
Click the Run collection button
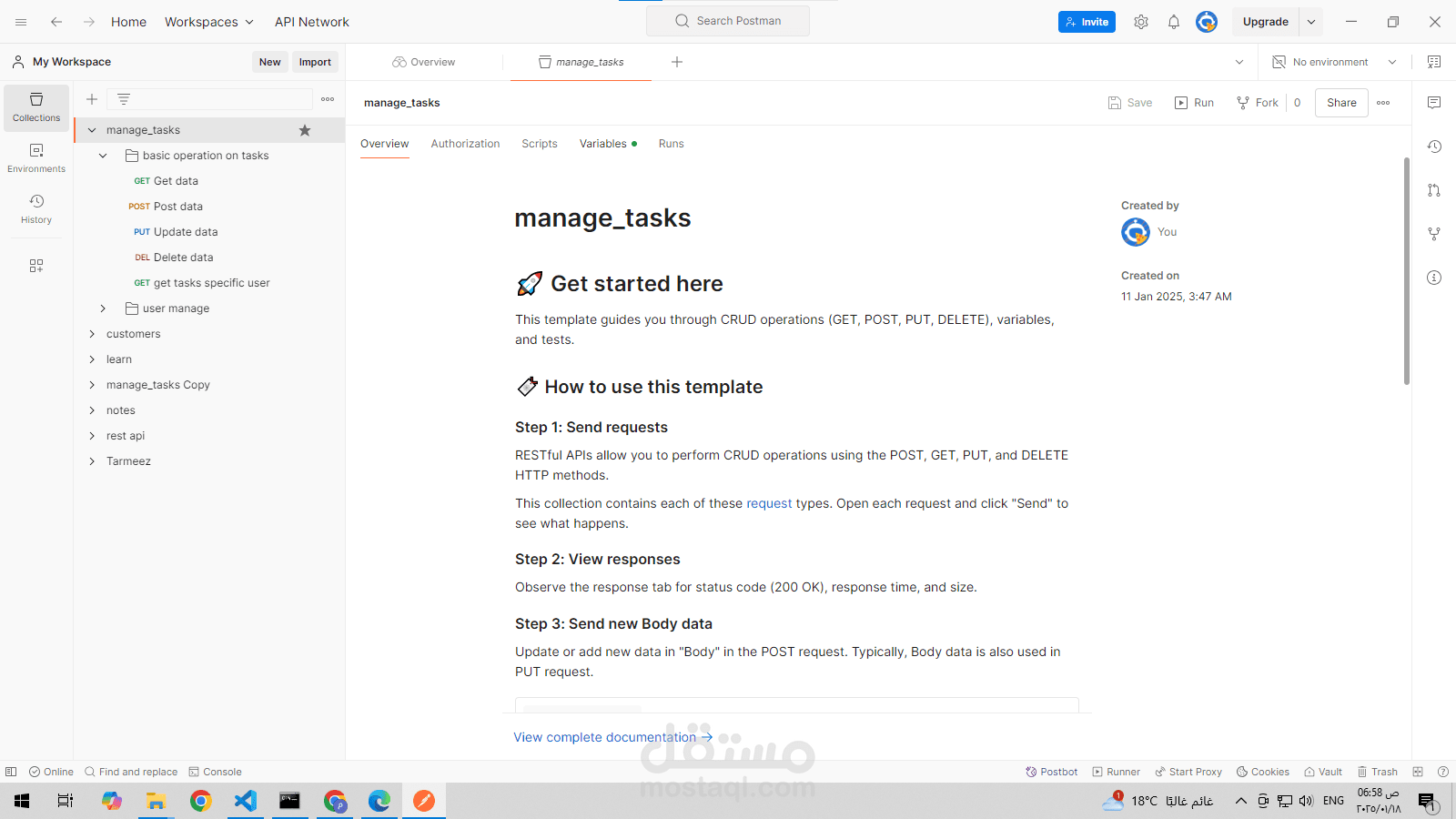pyautogui.click(x=1194, y=103)
